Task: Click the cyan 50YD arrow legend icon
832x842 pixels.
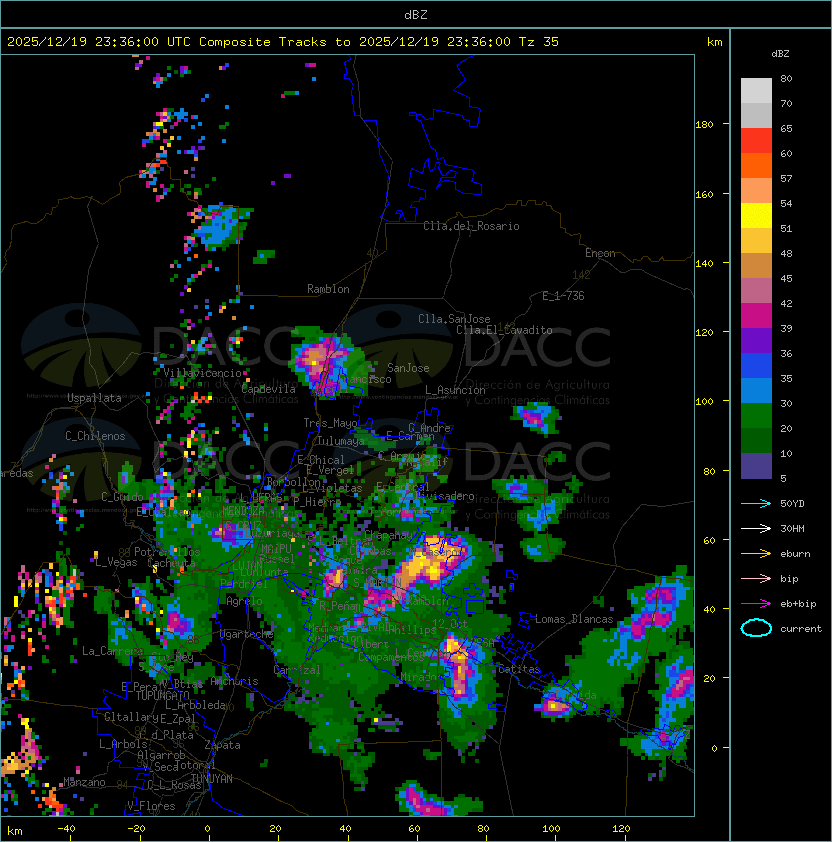Action: coord(756,503)
